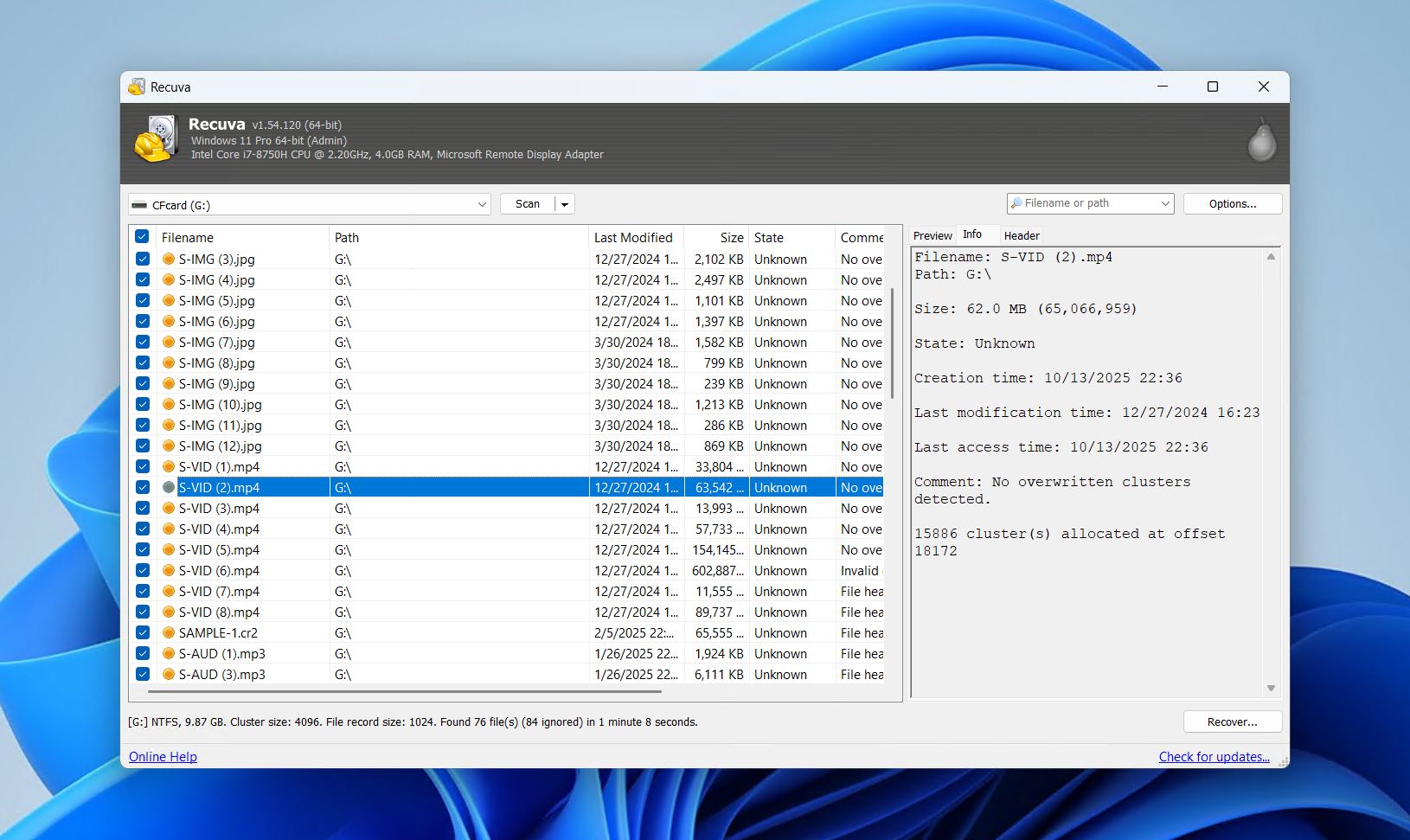Switch to the Header tab
The width and height of the screenshot is (1410, 840).
1022,234
